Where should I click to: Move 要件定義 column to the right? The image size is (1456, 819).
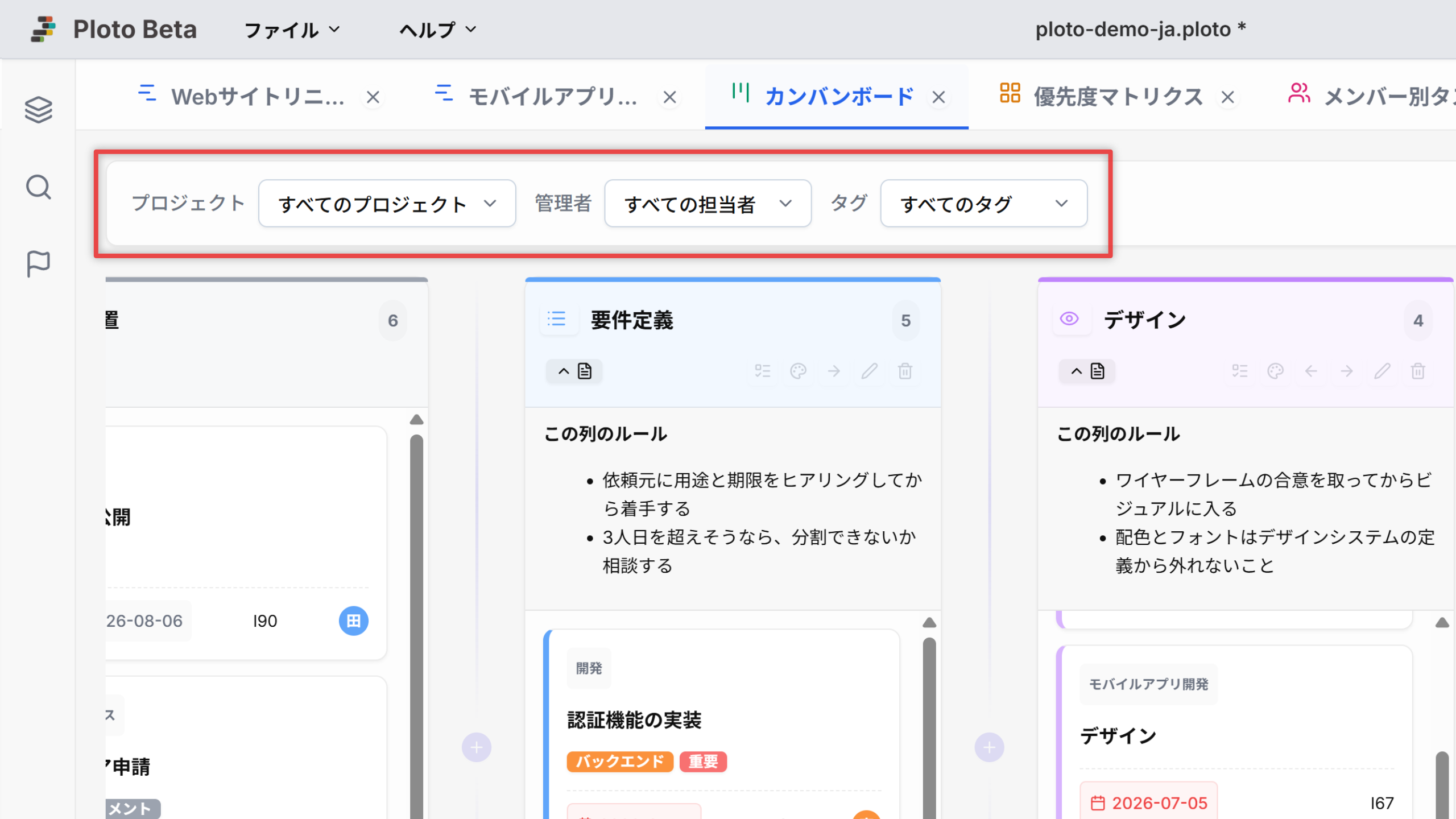(834, 371)
